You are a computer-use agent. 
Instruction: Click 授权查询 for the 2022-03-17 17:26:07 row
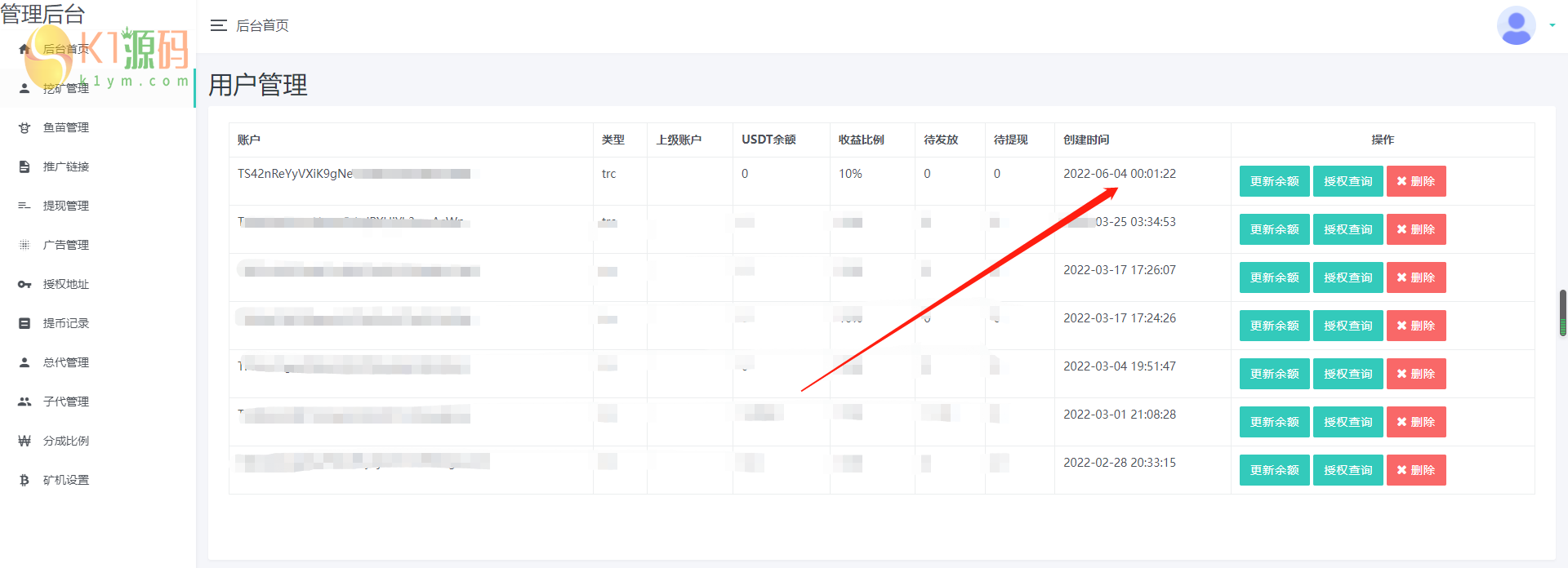(x=1347, y=277)
